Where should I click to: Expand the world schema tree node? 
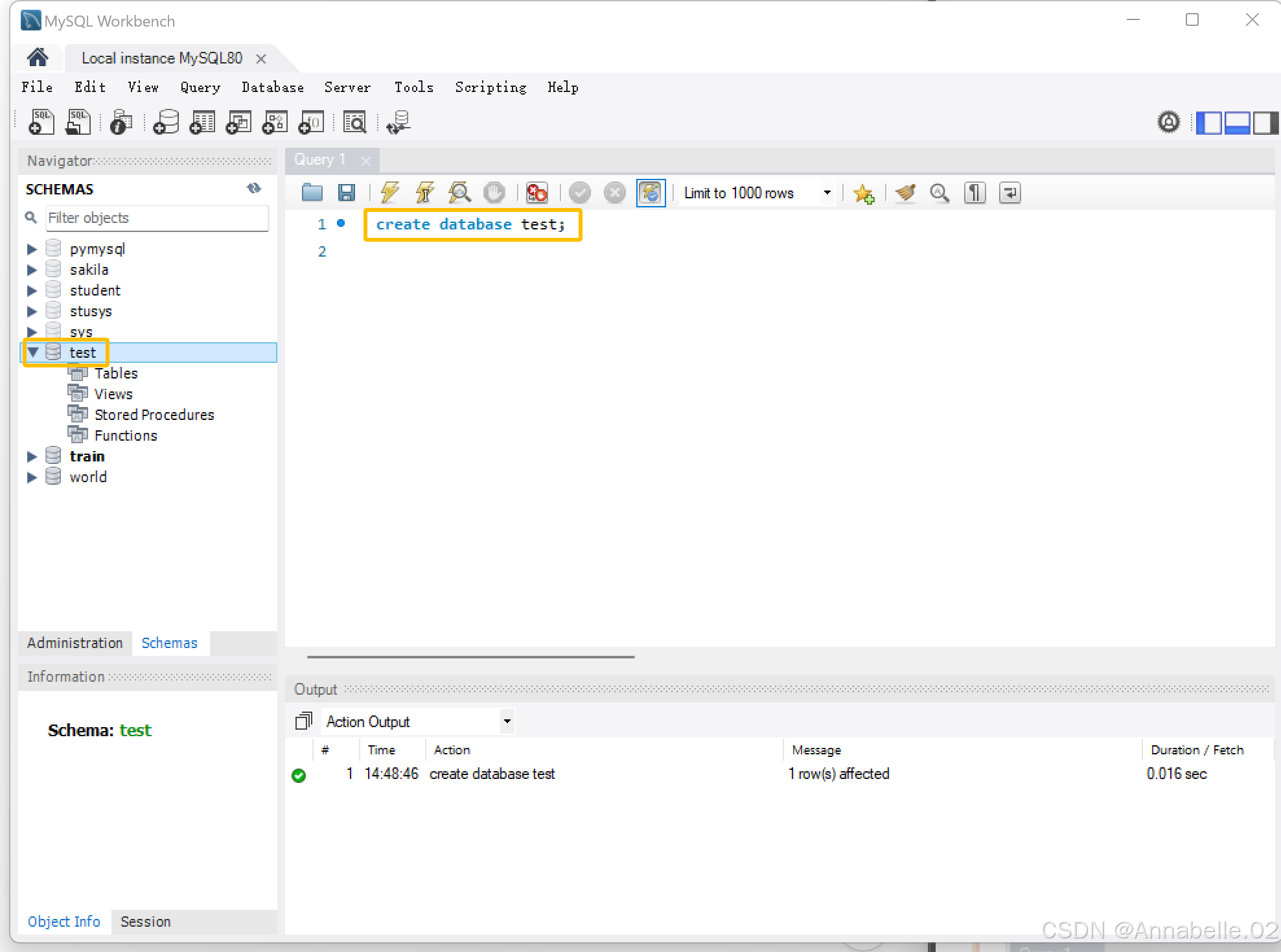point(31,478)
